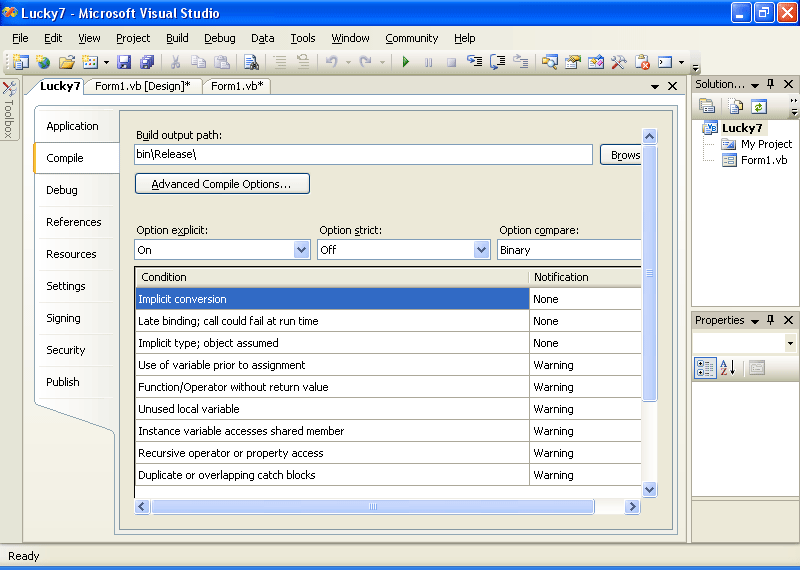800x570 pixels.
Task: Toggle auto-hide pin on Solution Explorer
Action: pyautogui.click(x=771, y=85)
